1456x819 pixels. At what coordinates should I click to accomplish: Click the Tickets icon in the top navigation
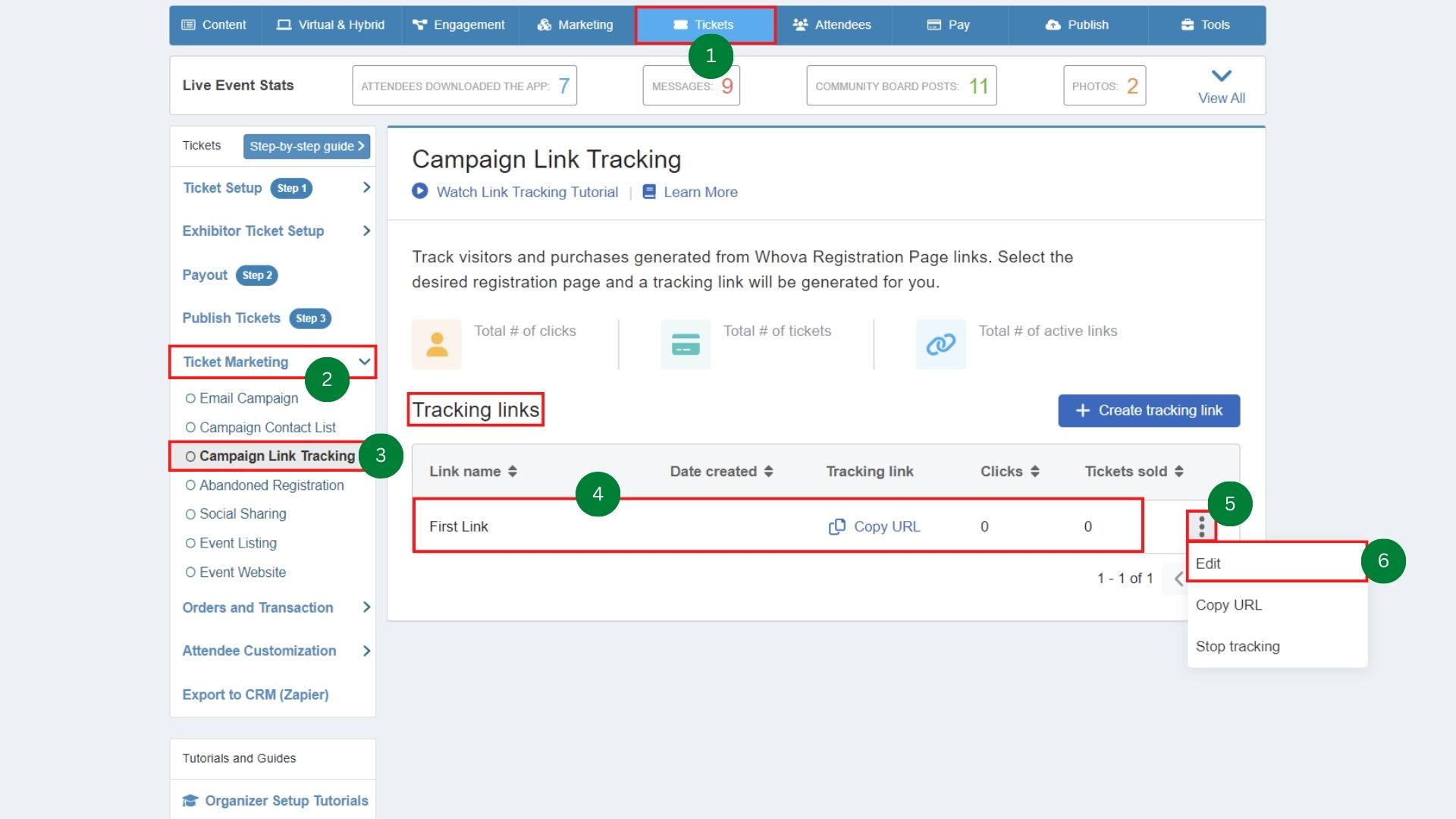pos(681,24)
